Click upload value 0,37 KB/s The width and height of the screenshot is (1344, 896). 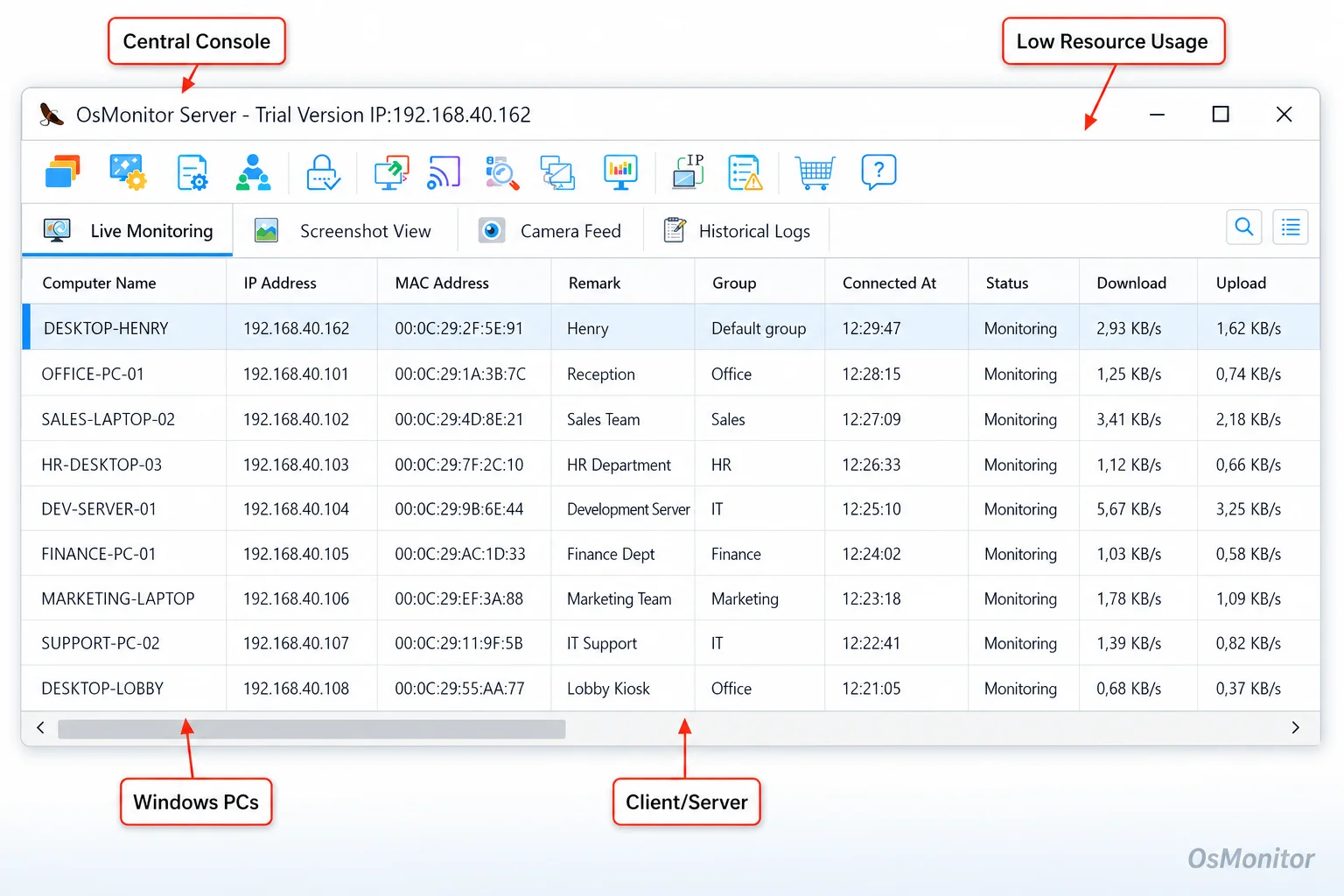pos(1248,689)
